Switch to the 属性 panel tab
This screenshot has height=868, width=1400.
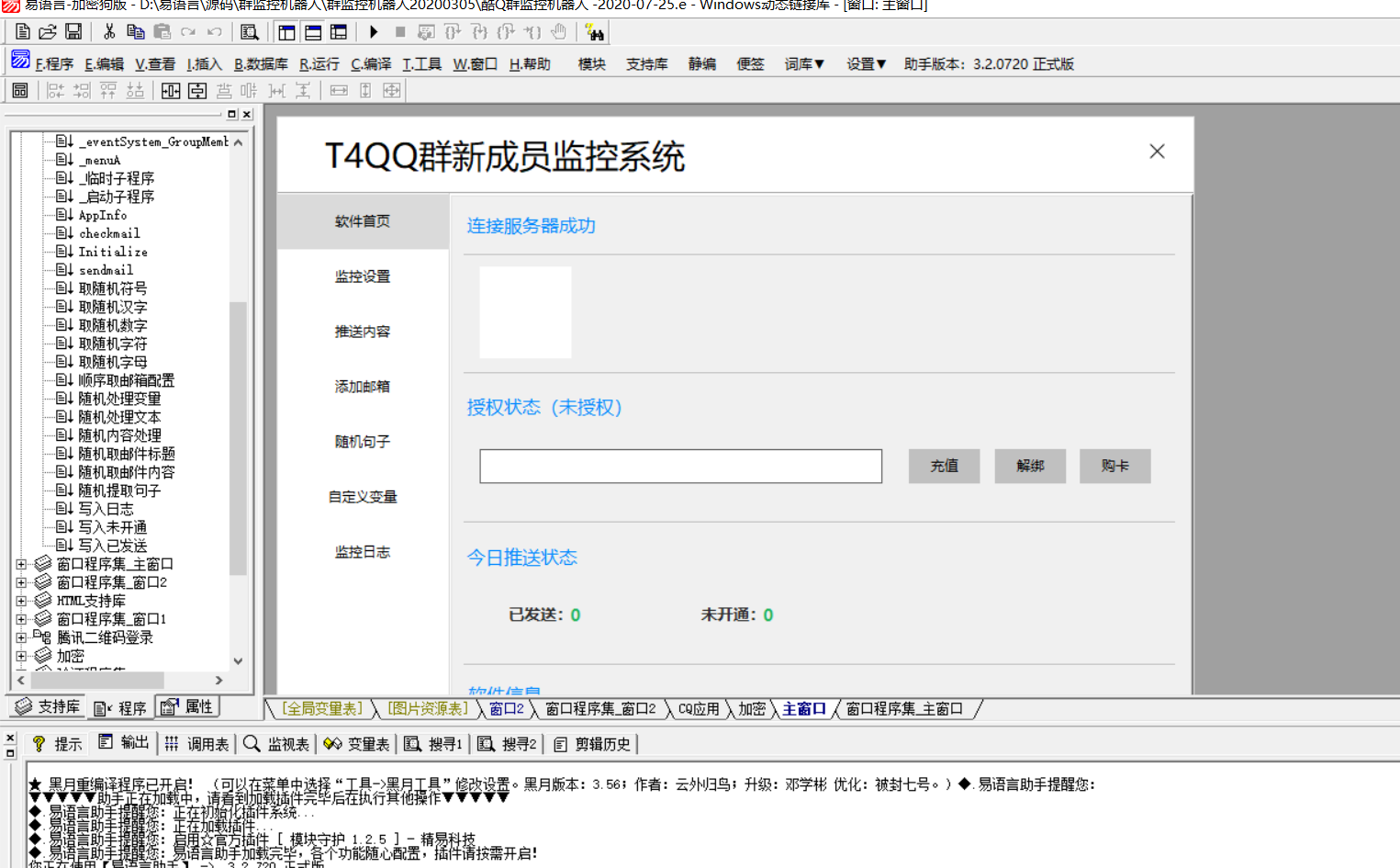point(186,706)
